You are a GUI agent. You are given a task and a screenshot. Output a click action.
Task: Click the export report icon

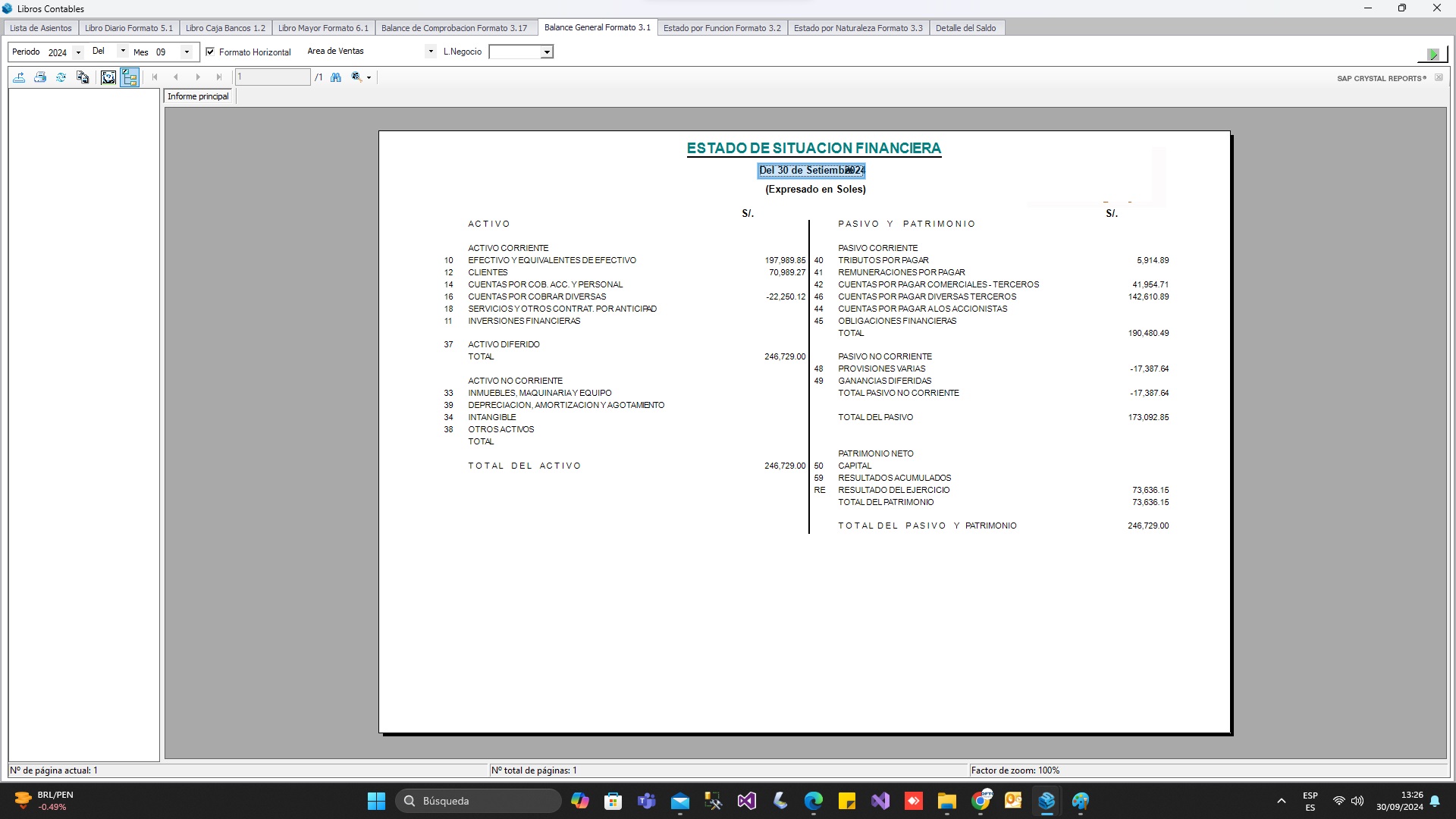point(20,77)
